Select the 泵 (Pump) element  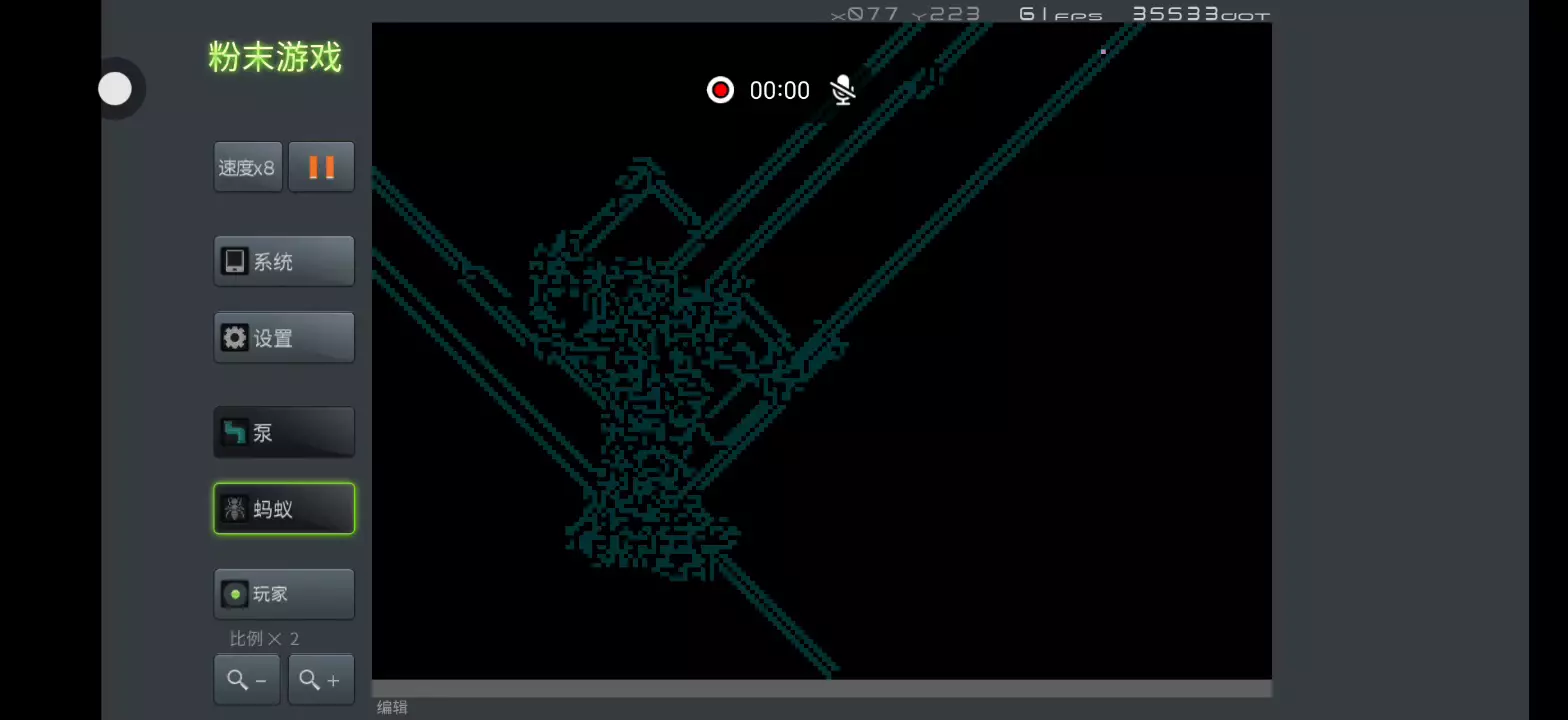[x=284, y=432]
